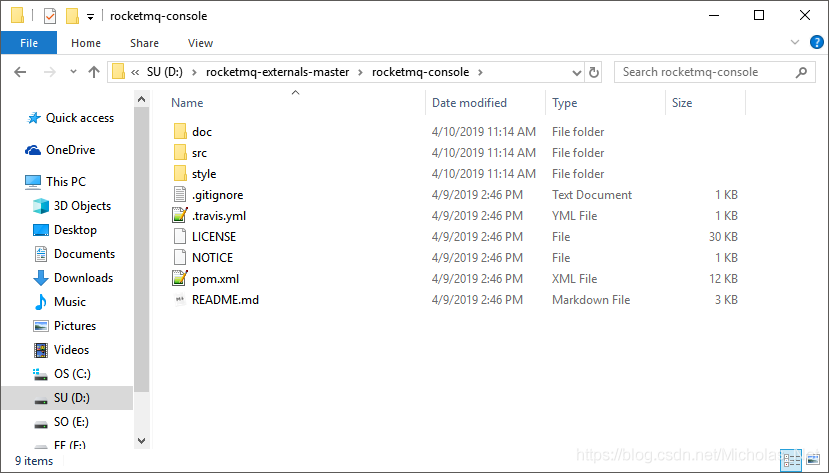Expand chevron after SU (D:) breadcrumb
Viewport: 829px width, 473px height.
click(194, 72)
